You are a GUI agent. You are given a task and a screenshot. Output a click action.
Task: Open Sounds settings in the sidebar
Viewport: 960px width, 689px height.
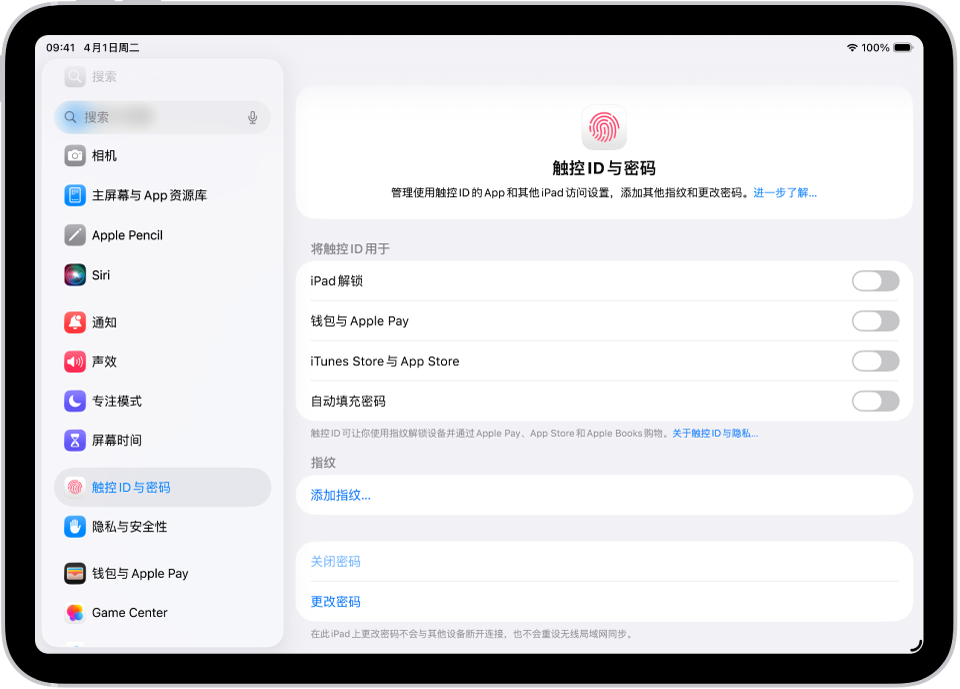pyautogui.click(x=110, y=361)
